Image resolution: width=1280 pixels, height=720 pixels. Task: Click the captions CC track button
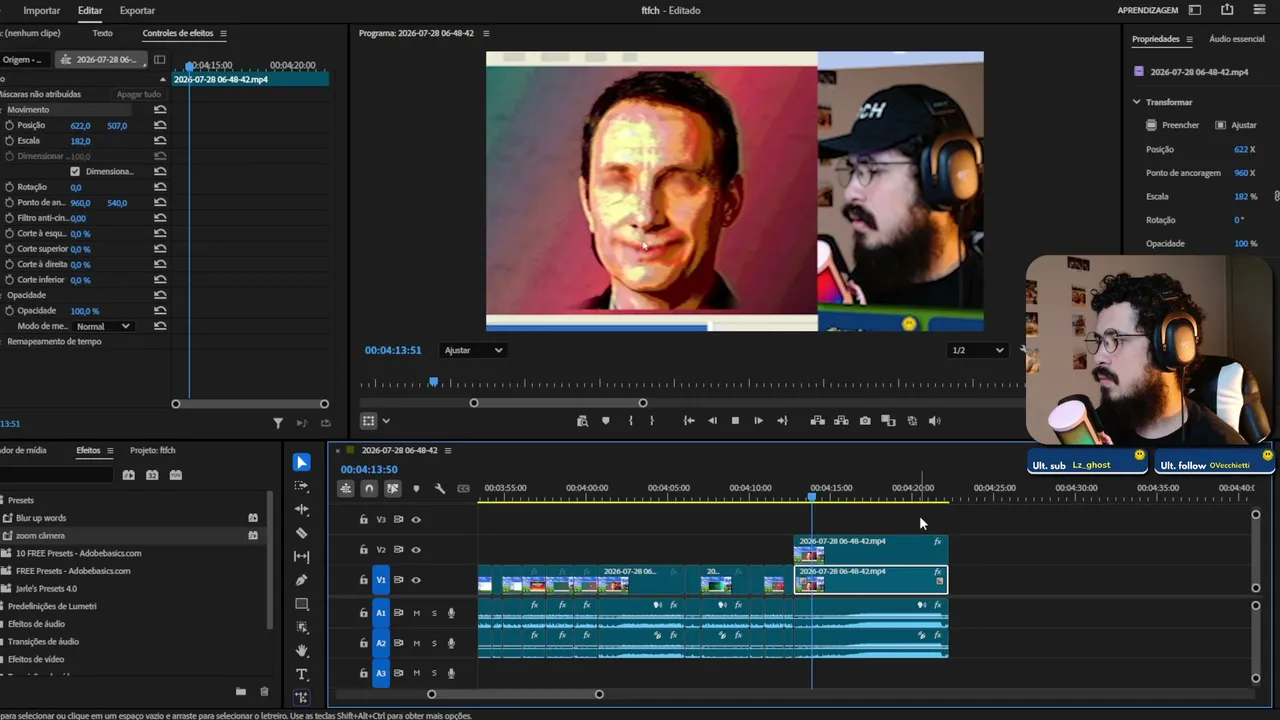point(463,488)
